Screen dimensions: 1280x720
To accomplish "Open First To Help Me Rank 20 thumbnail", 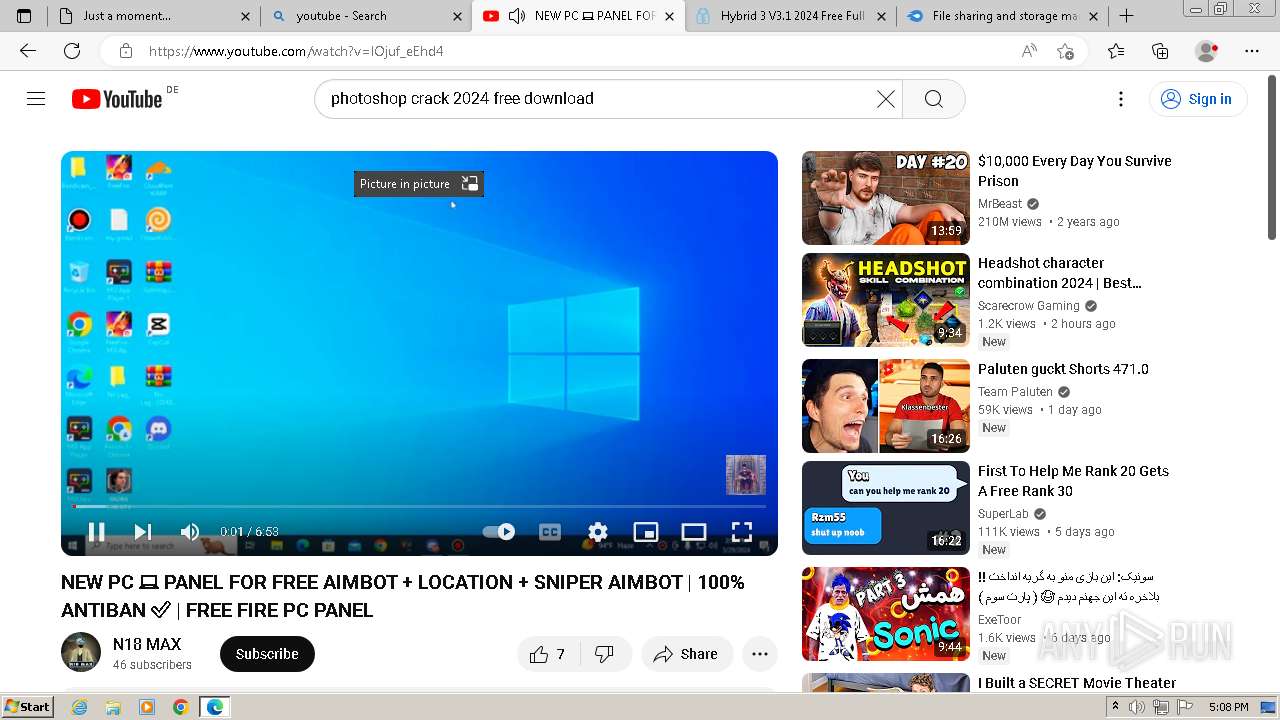I will click(x=886, y=508).
